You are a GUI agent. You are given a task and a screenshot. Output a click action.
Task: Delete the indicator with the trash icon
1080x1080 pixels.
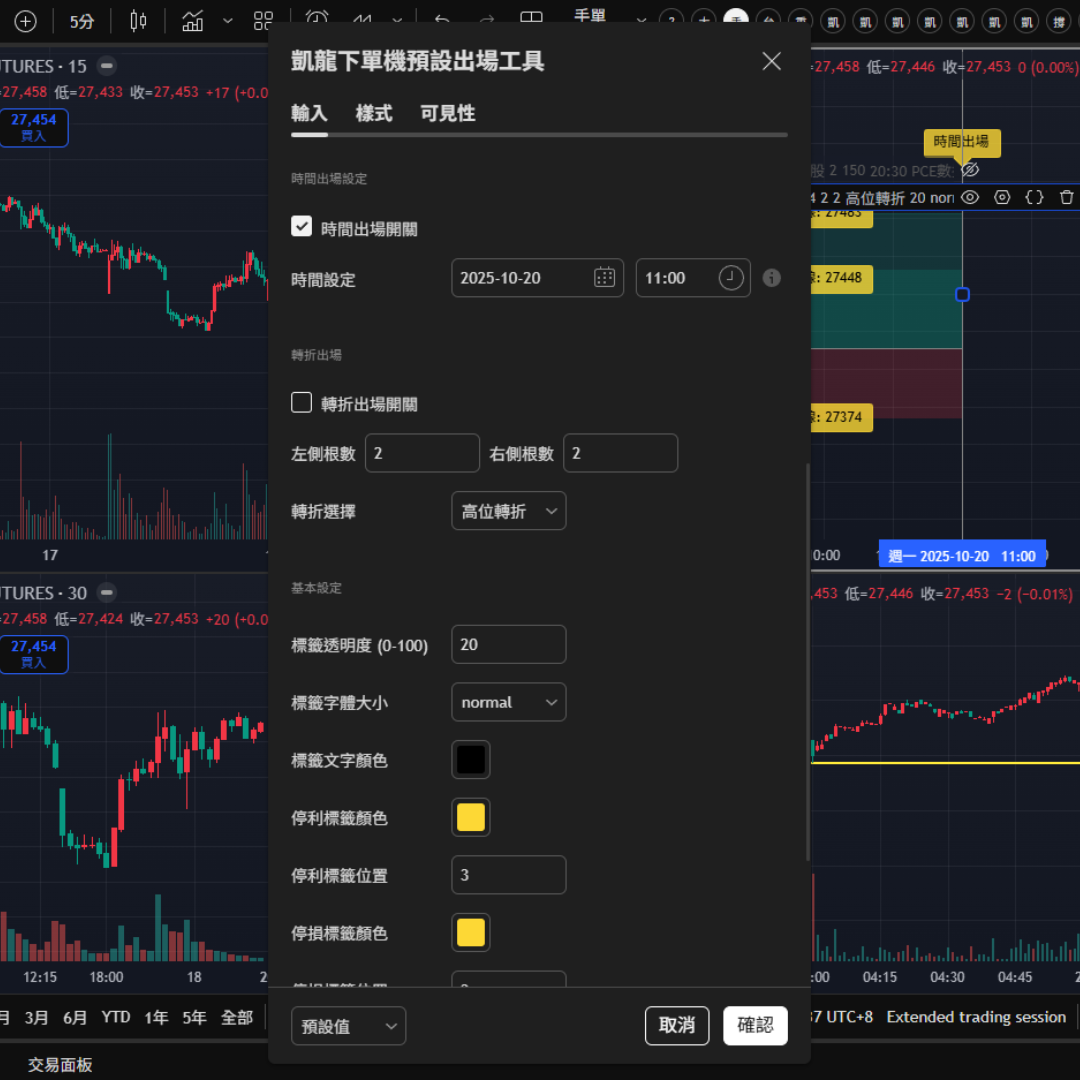pos(1067,198)
